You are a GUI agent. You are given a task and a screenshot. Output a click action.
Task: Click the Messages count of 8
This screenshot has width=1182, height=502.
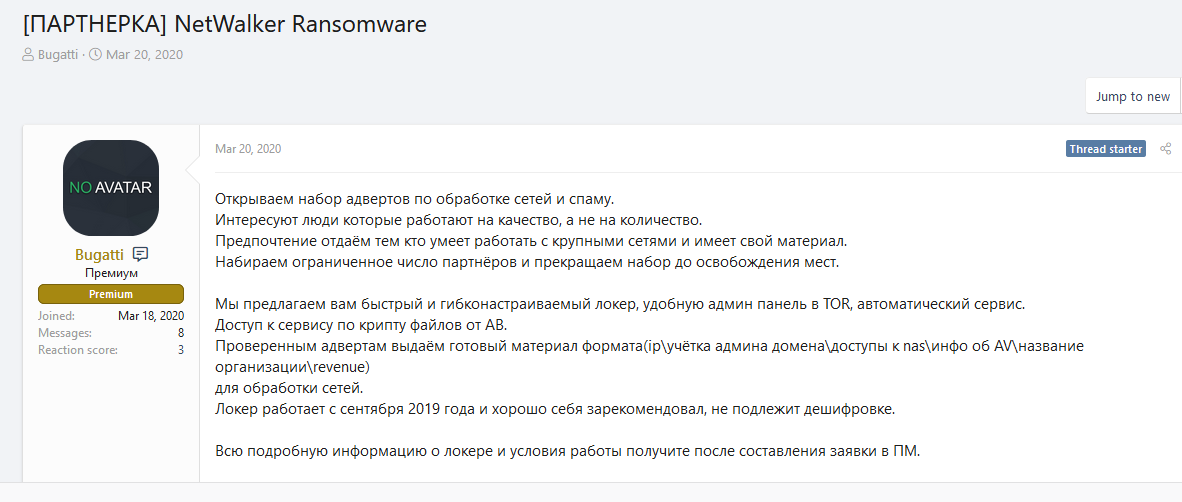tap(180, 333)
